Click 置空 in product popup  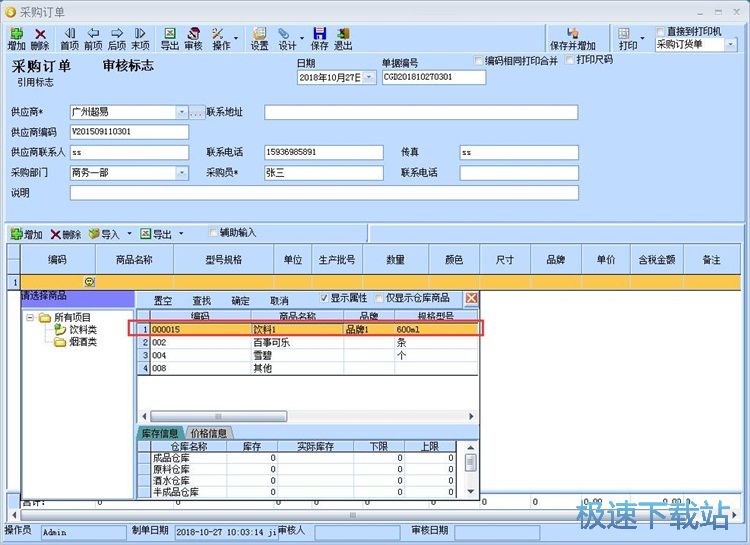163,301
